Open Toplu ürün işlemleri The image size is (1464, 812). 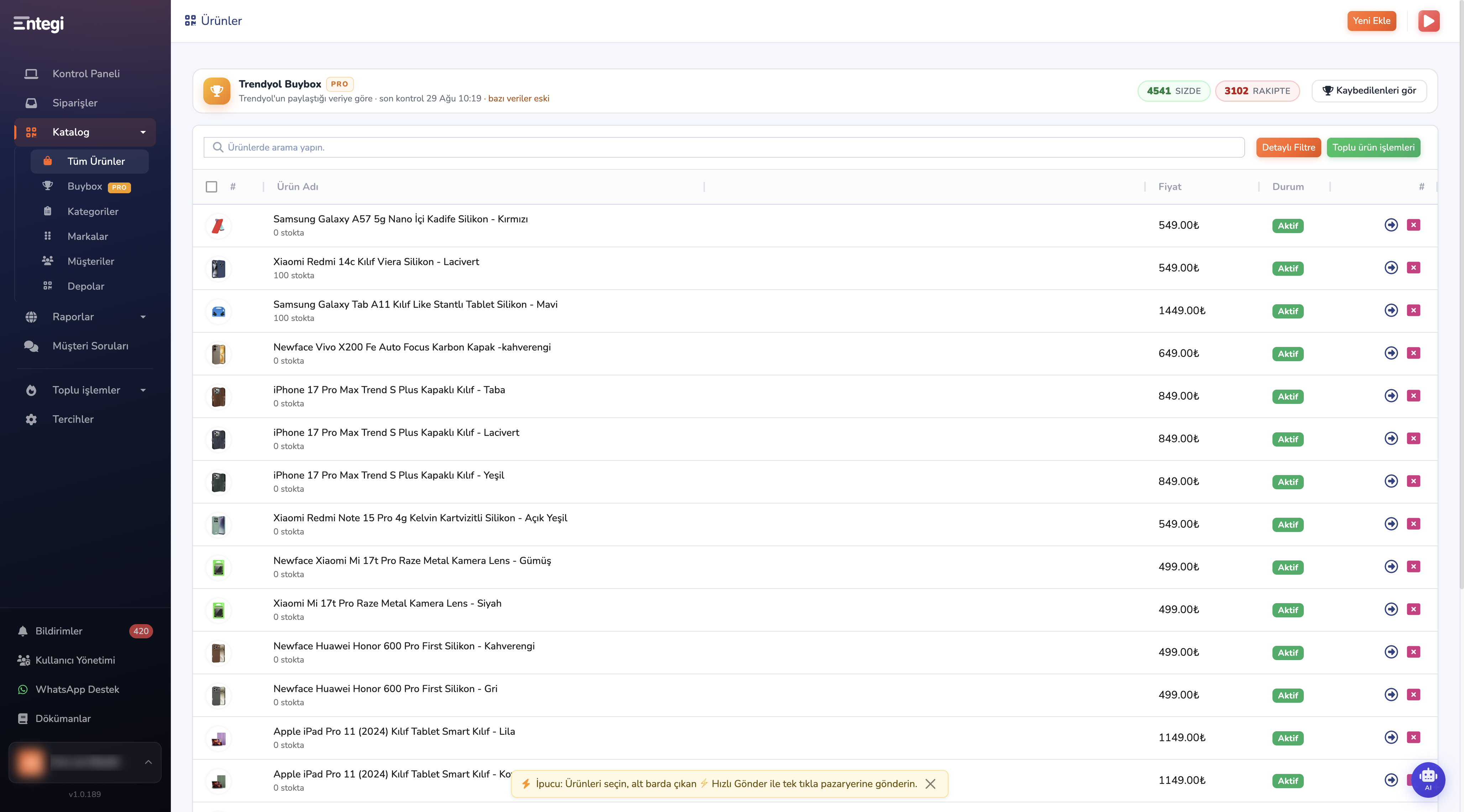pyautogui.click(x=1373, y=147)
